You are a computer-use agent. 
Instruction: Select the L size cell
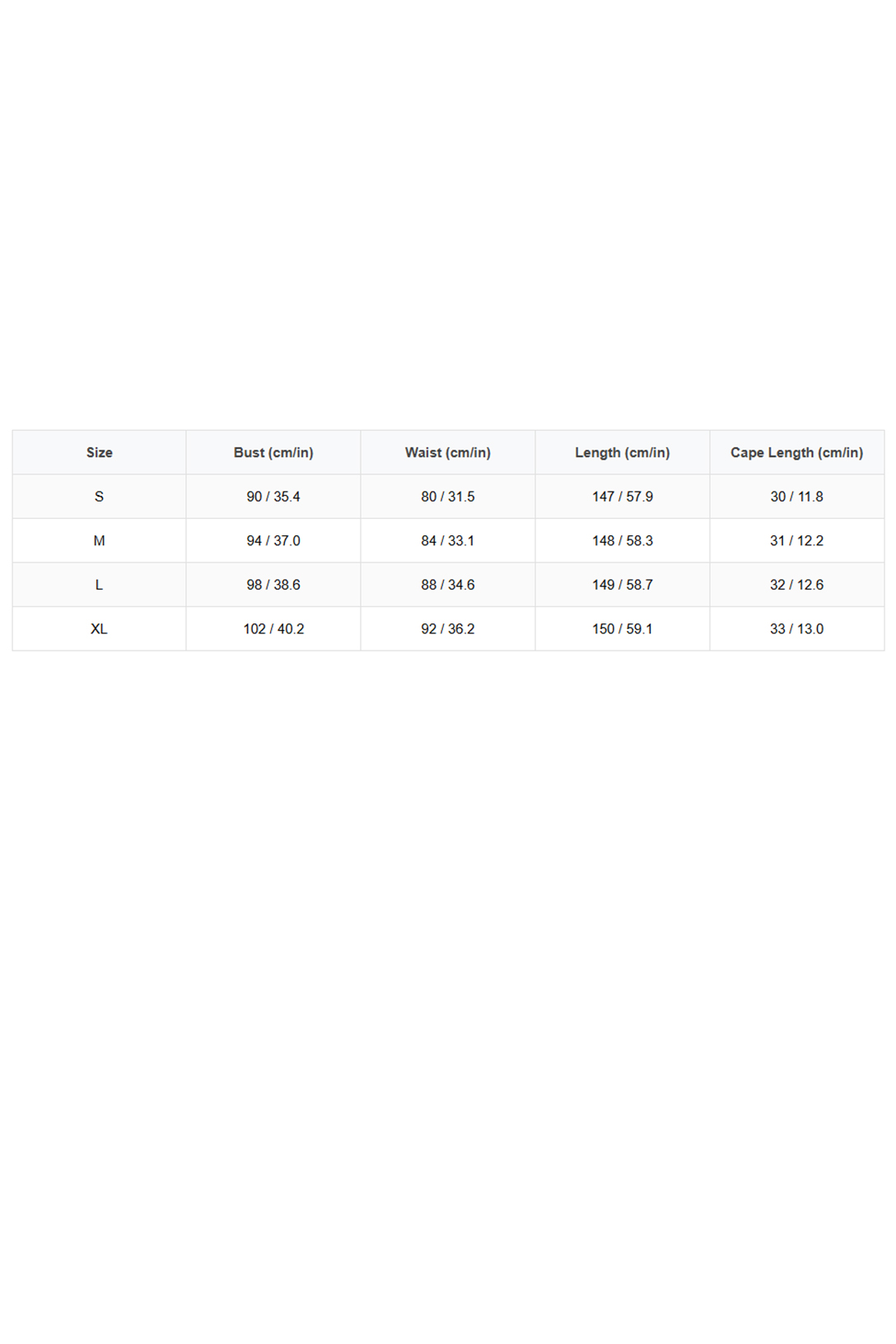99,585
